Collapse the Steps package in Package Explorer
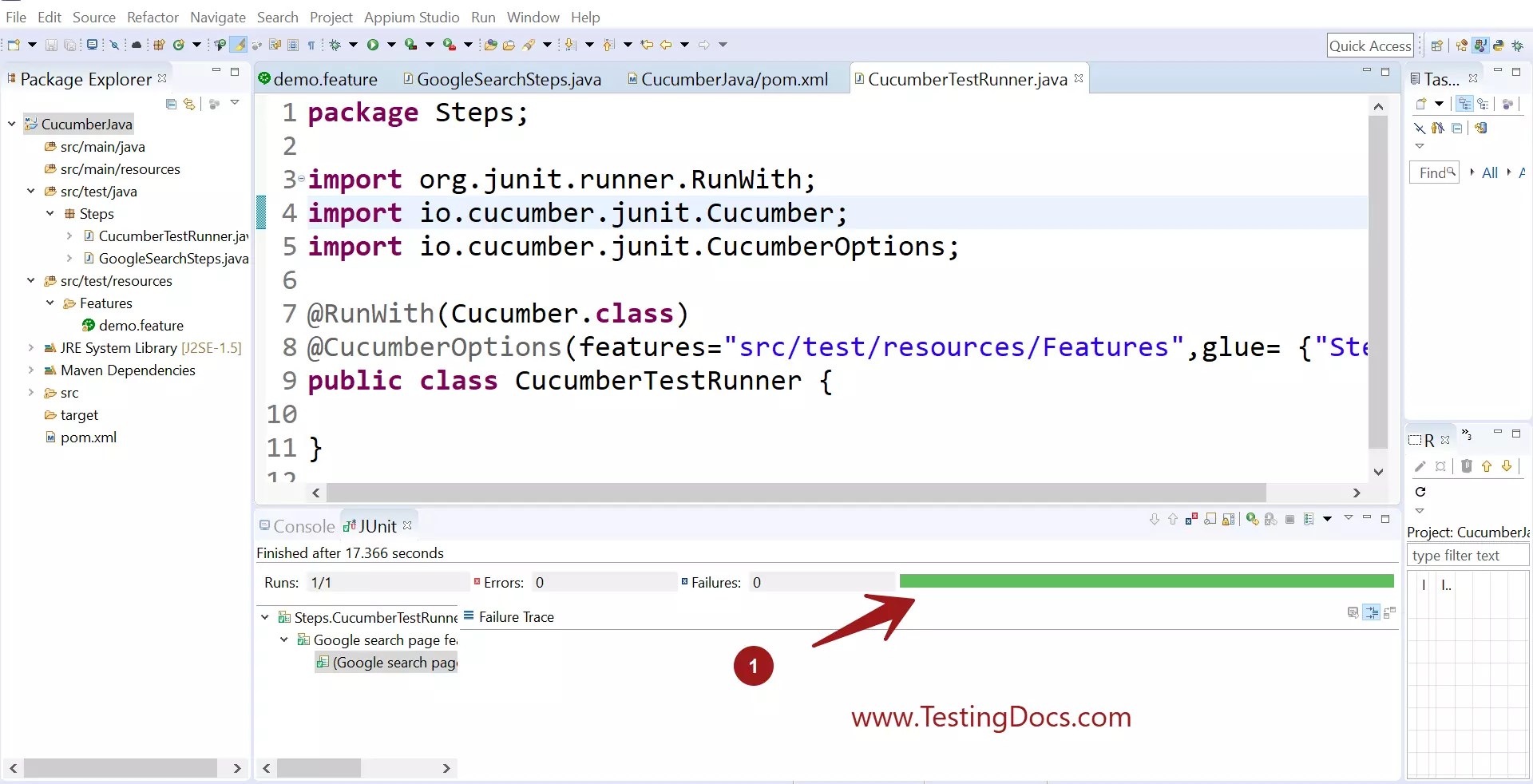Screen dimensions: 1533x784 (x=50, y=214)
